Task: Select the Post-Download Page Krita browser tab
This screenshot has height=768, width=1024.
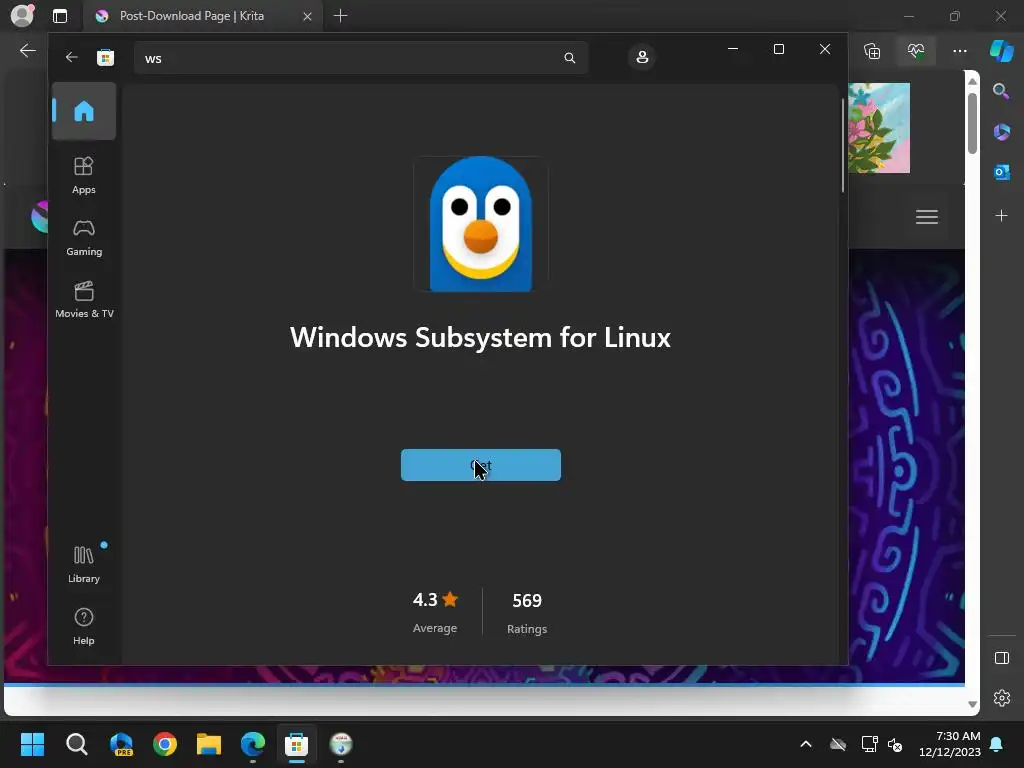Action: [x=202, y=16]
